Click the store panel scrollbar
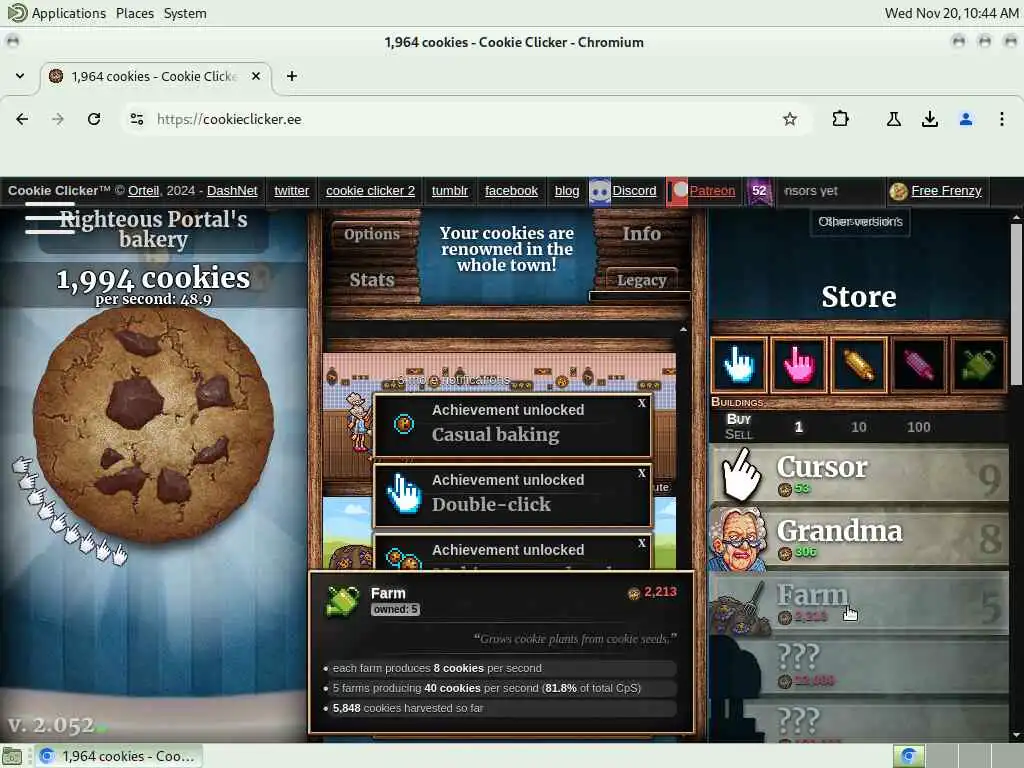Viewport: 1024px width, 768px height. pos(1016,304)
